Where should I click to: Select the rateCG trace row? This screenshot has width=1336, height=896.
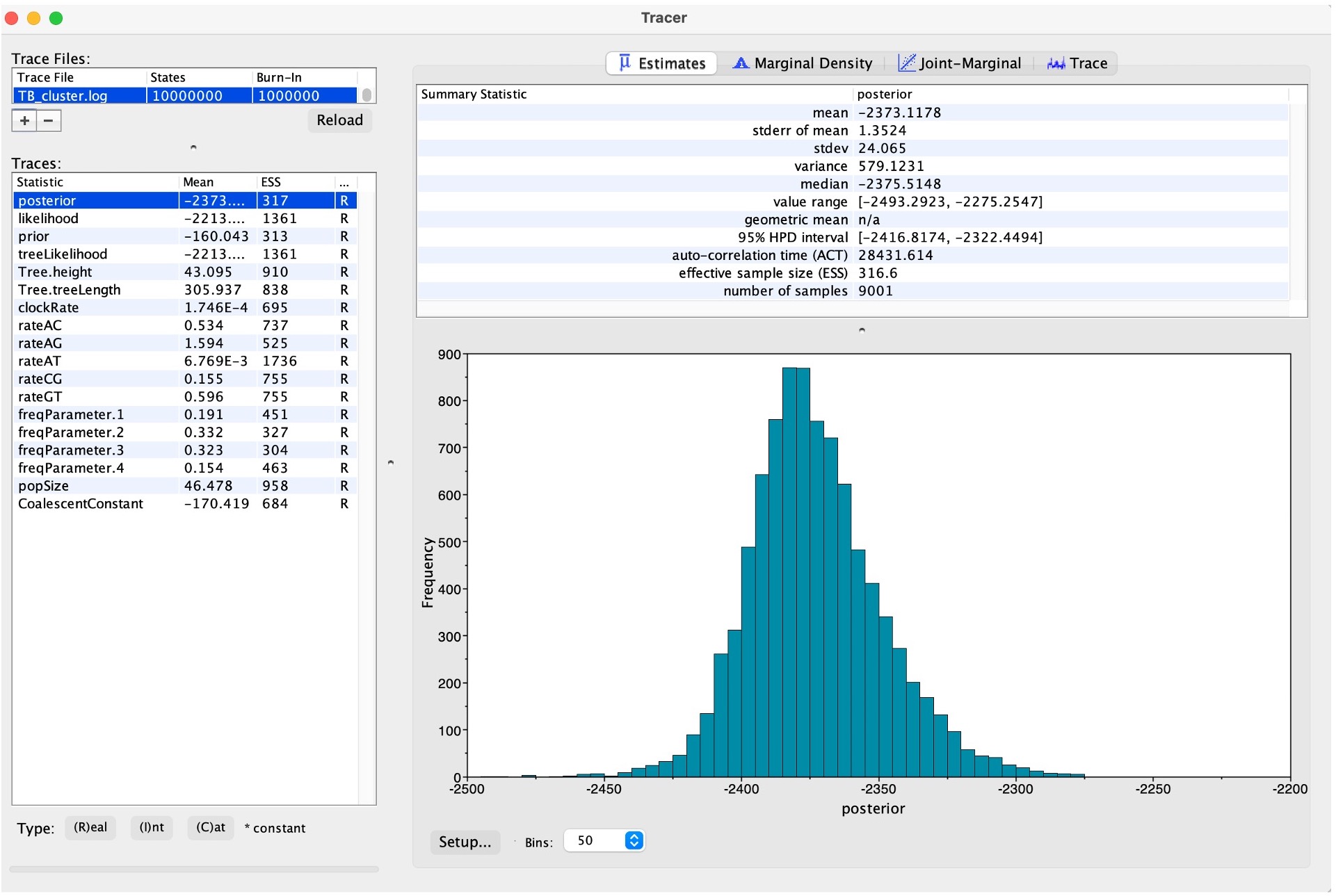pos(185,379)
